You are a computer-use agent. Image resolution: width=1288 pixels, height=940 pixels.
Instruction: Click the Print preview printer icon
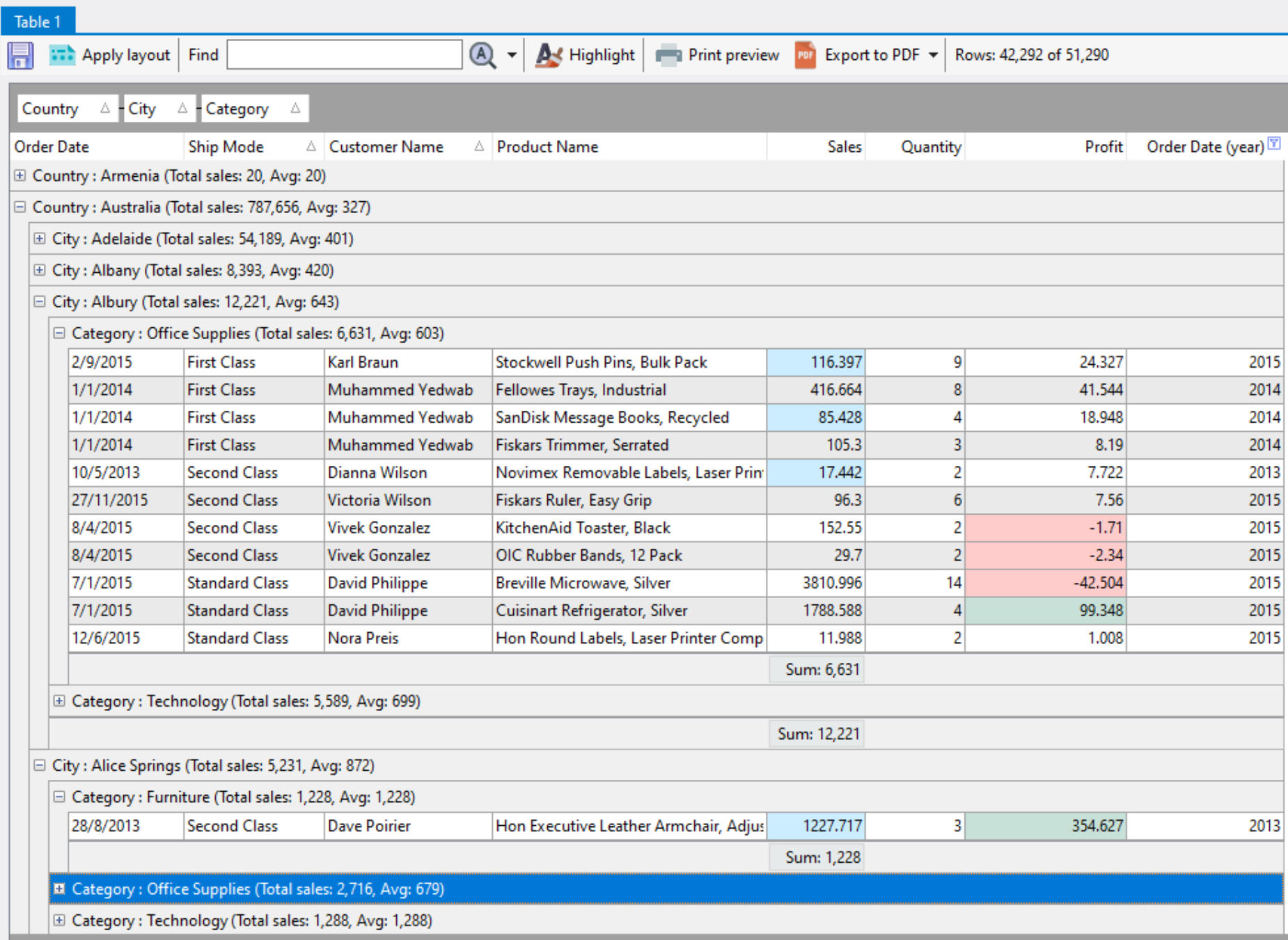click(668, 55)
